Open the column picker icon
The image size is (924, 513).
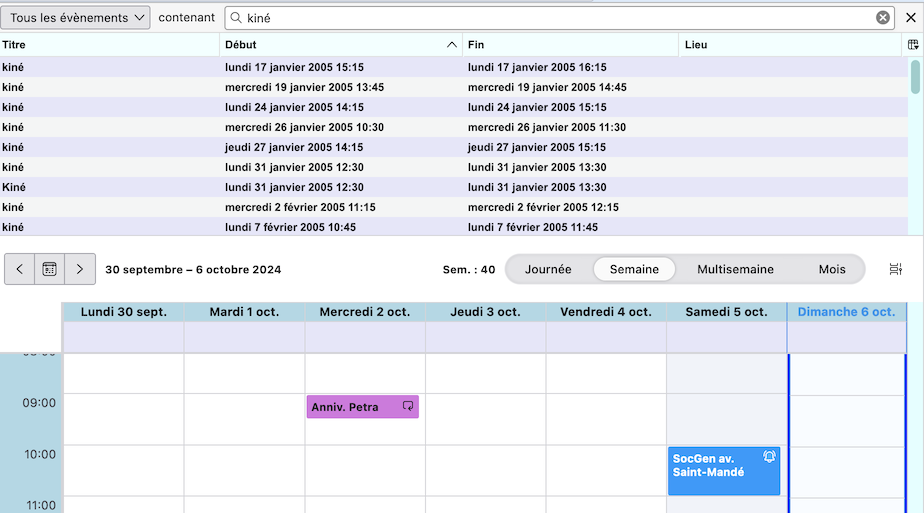(912, 45)
